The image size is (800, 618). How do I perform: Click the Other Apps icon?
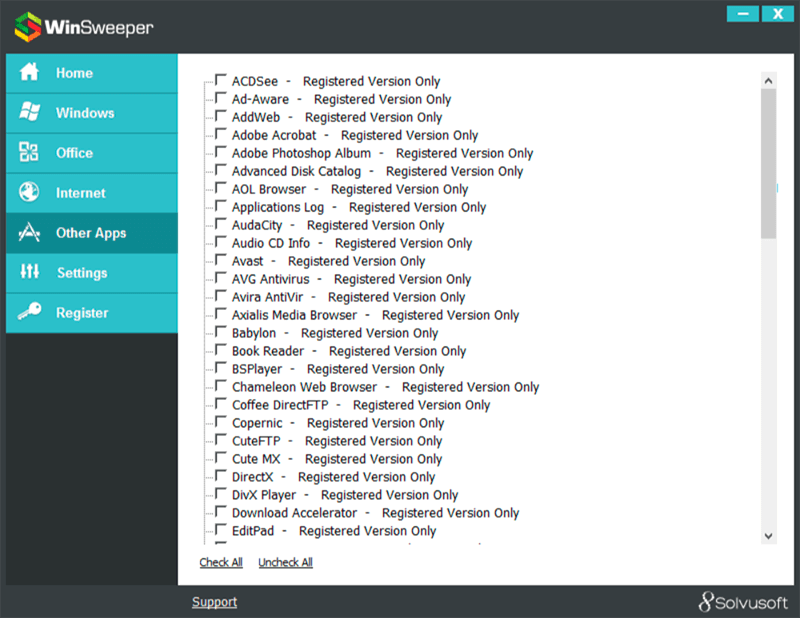[x=29, y=232]
